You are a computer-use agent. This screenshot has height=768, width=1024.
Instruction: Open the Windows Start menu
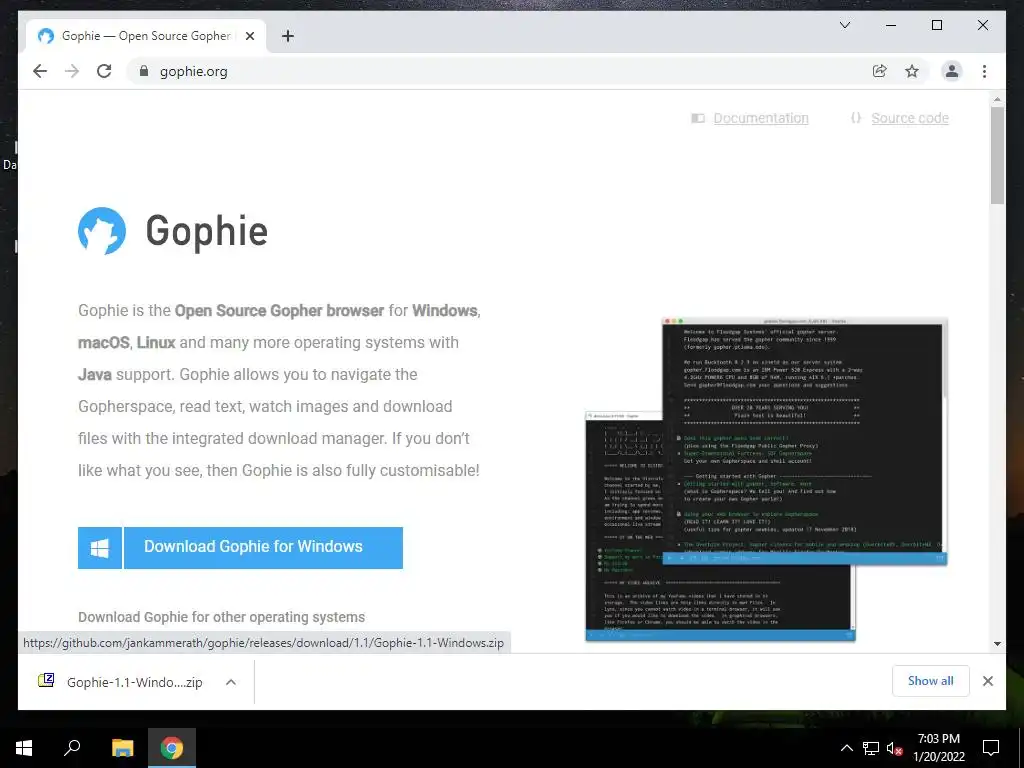point(24,748)
